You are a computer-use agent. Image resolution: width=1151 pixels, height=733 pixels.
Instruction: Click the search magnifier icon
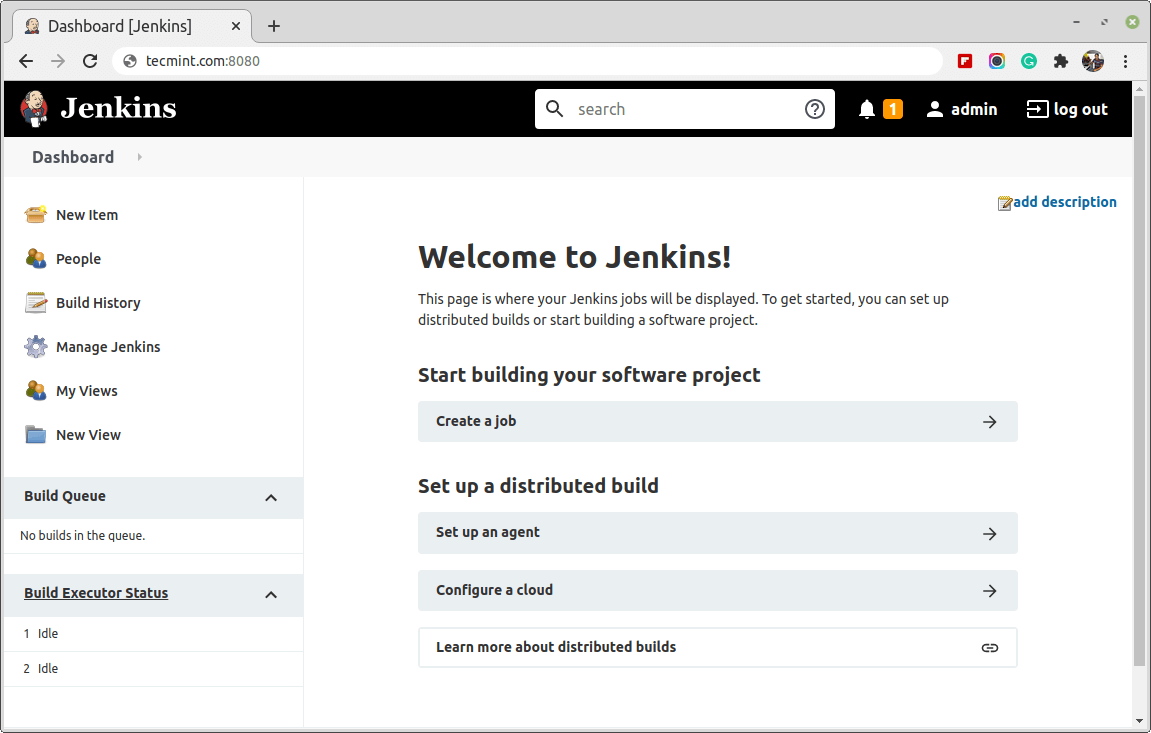[555, 109]
